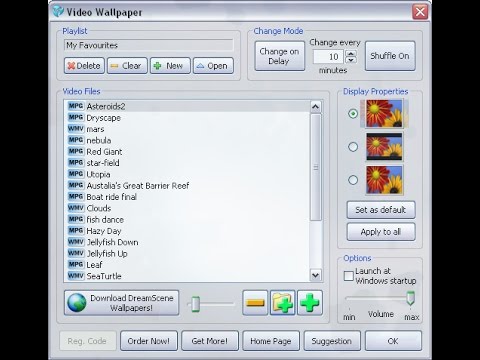Enable Launch at Windows startup
The image size is (480, 360).
point(348,276)
